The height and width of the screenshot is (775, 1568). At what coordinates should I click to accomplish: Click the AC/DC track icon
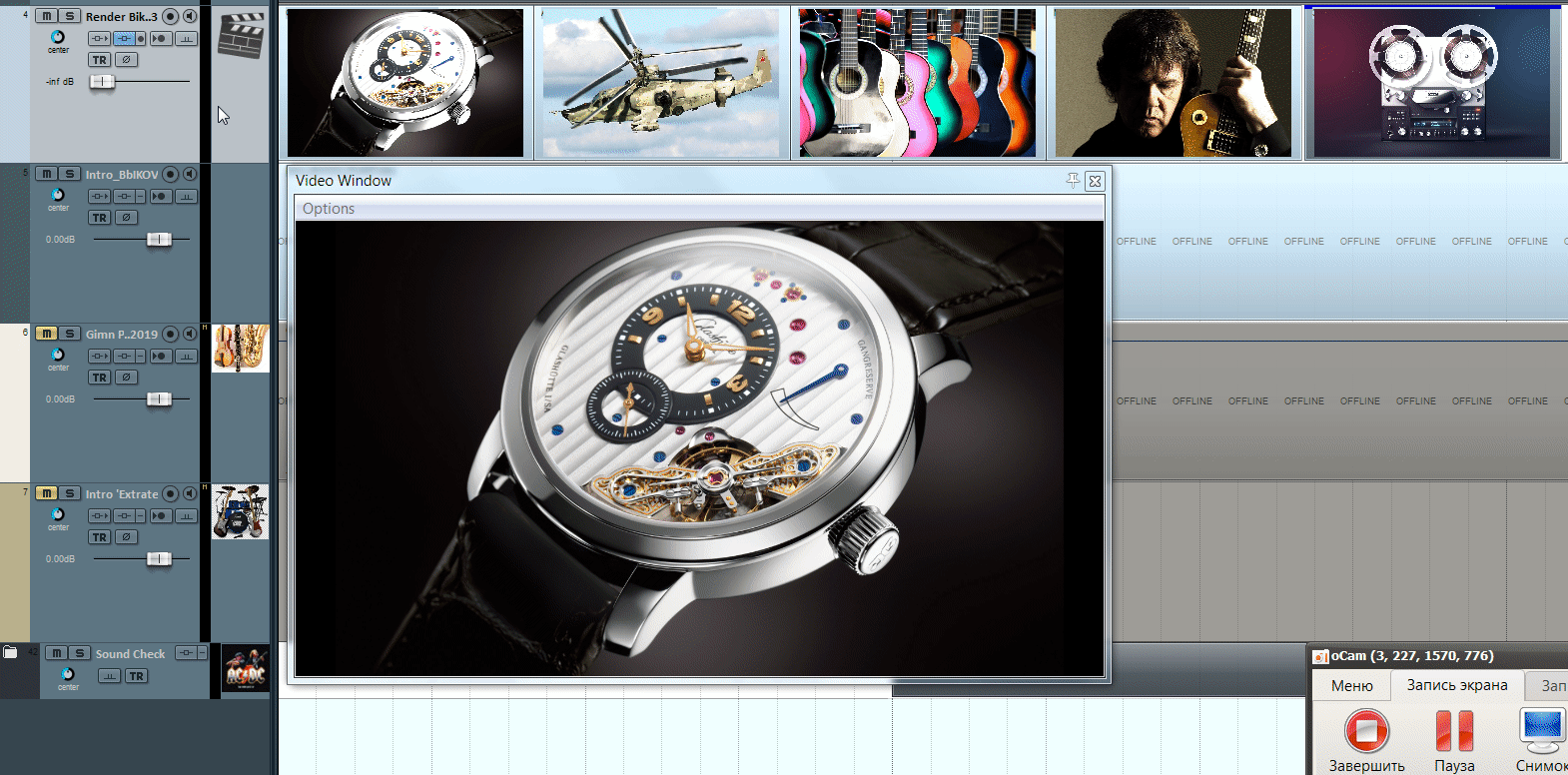tap(246, 669)
